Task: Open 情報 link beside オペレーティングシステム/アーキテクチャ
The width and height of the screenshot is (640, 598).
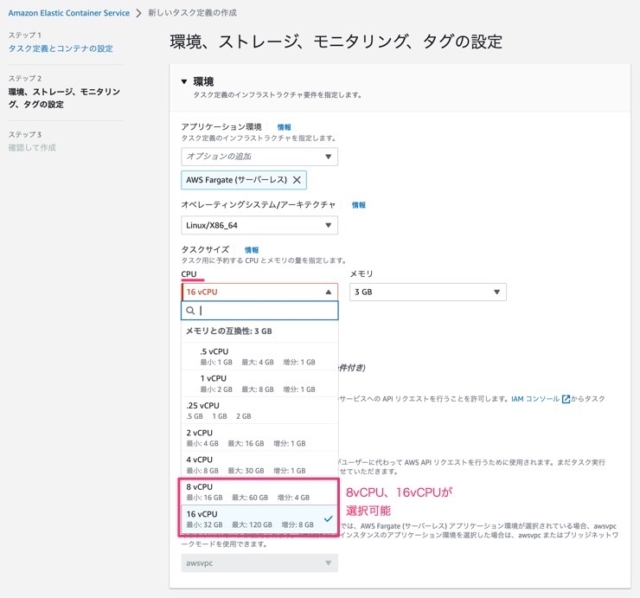Action: tap(359, 205)
